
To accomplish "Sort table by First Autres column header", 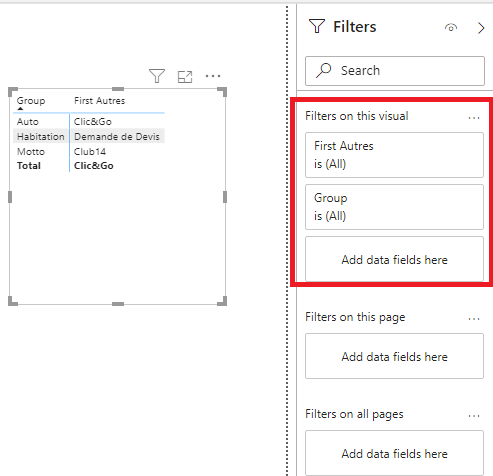I will tap(99, 101).
